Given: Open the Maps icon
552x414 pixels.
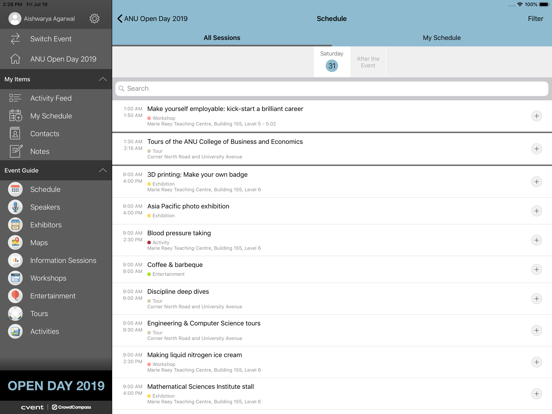Looking at the screenshot, I should (15, 243).
